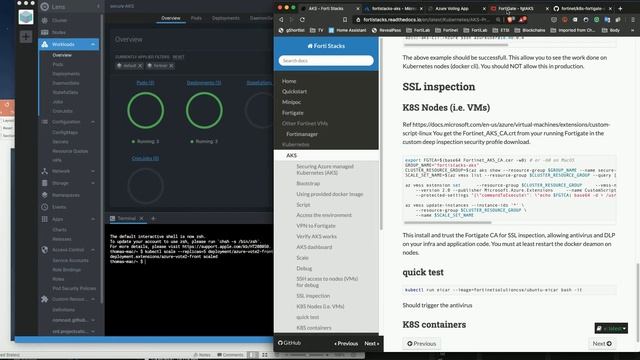Click the Storage icon in Lens sidebar
The image size is (640, 360).
coord(44,183)
